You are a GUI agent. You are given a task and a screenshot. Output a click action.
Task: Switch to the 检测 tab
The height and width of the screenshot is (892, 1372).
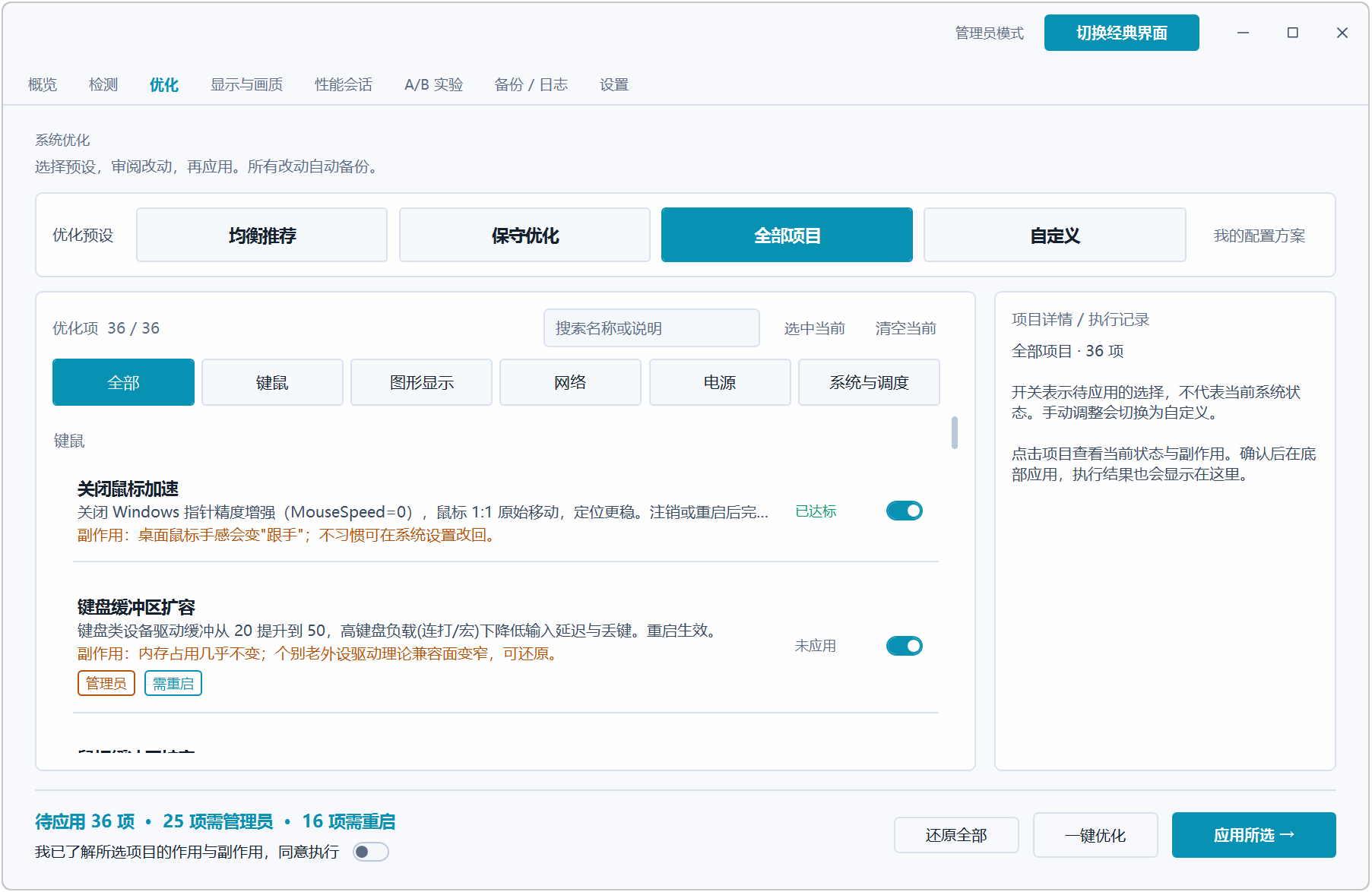tap(103, 84)
